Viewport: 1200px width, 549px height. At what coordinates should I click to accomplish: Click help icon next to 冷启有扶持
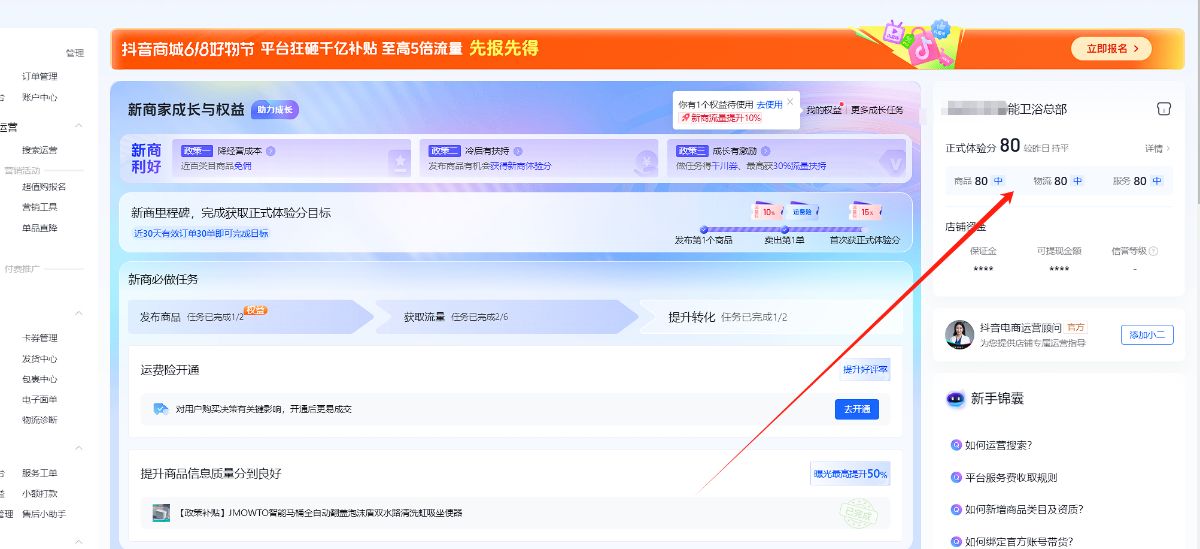(x=519, y=152)
